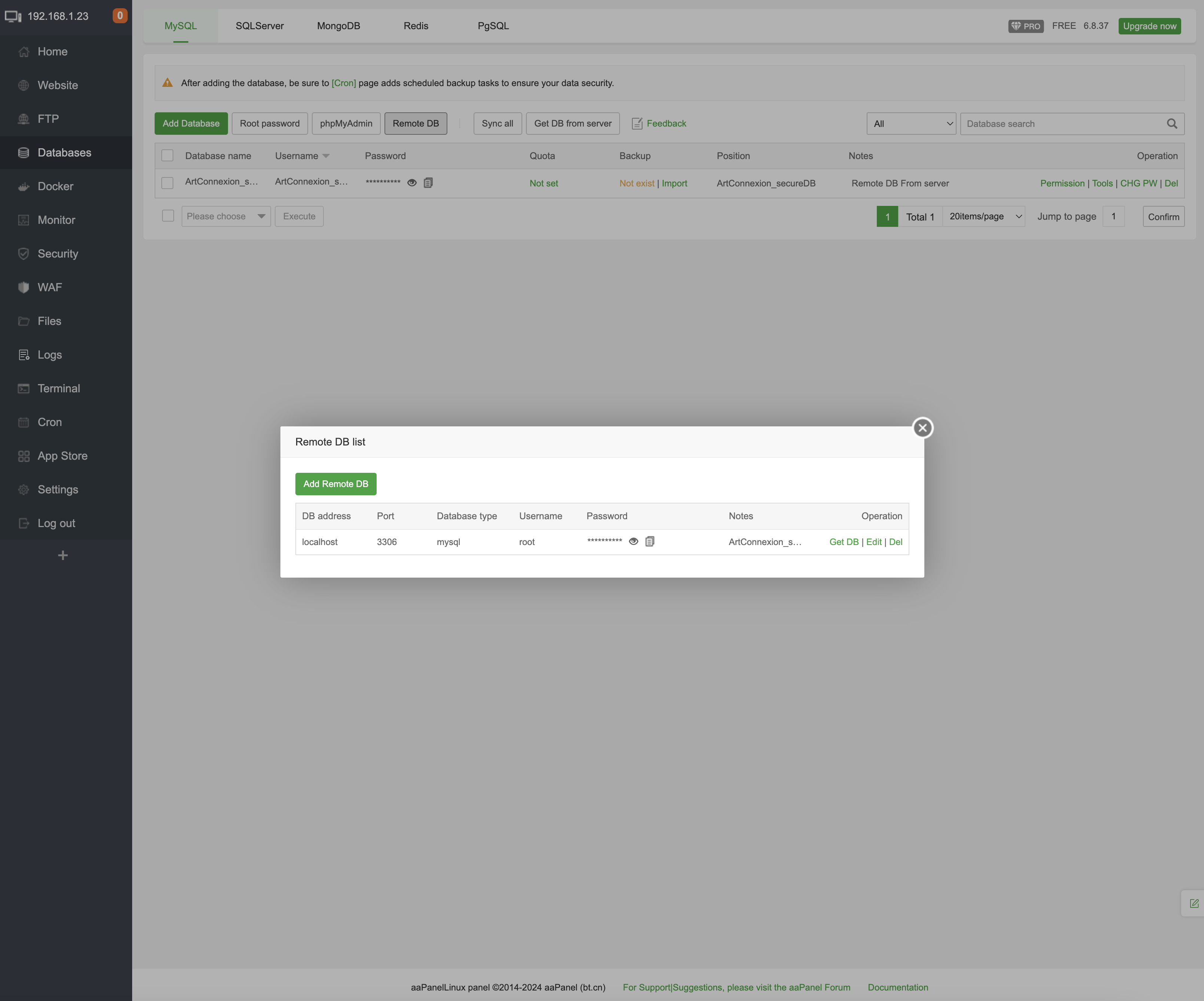This screenshot has width=1204, height=1001.
Task: Click the plus icon at sidebar bottom
Action: click(63, 555)
